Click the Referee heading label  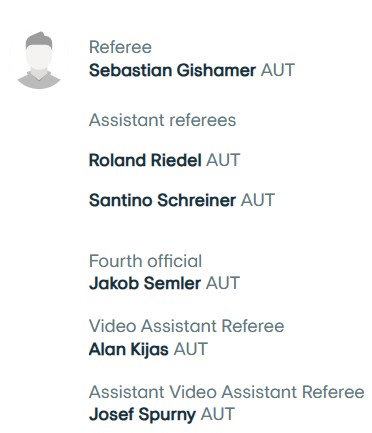click(120, 47)
